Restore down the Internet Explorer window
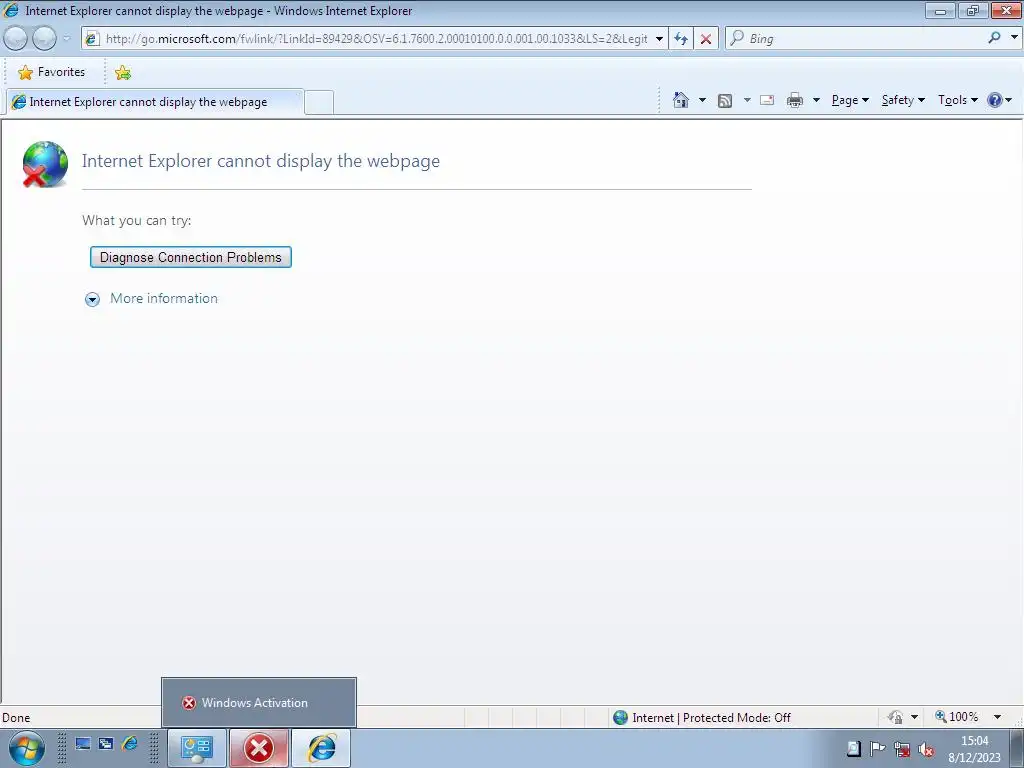1024x768 pixels. (973, 10)
